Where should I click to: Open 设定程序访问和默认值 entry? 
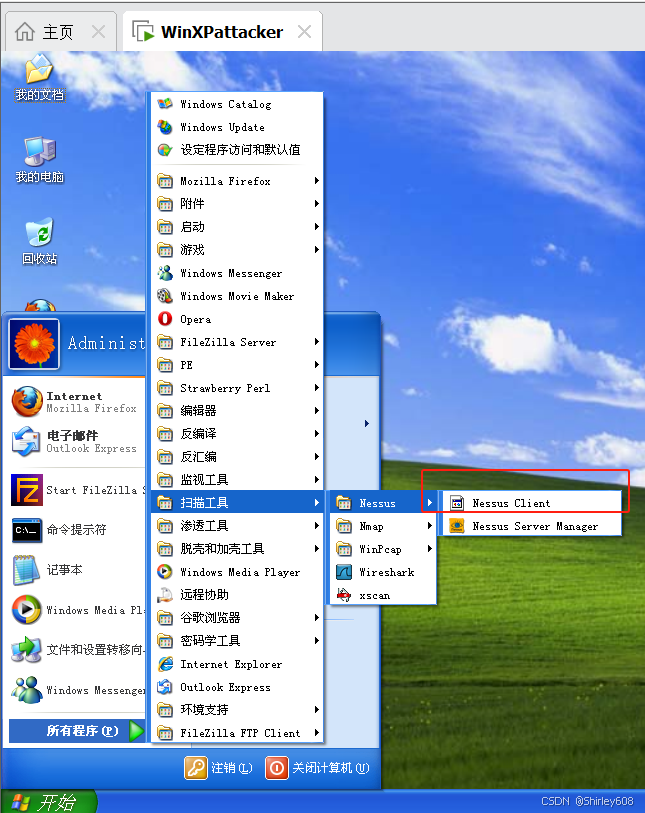(237, 150)
